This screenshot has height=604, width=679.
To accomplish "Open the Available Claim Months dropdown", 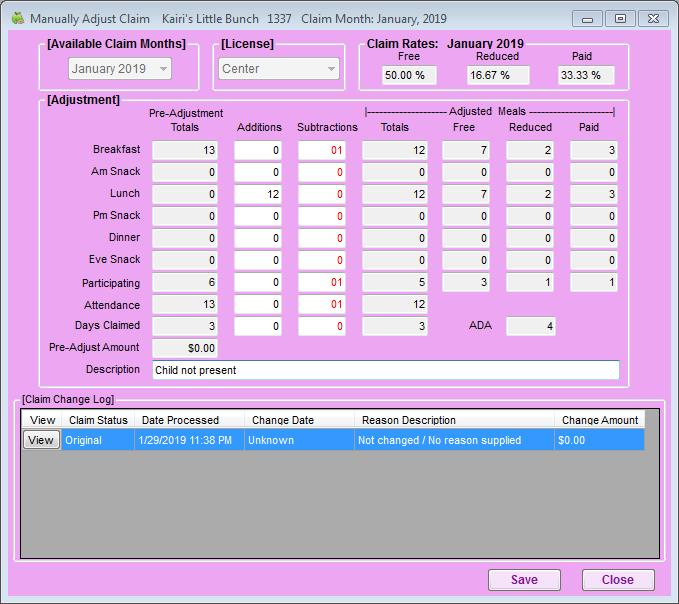I will 120,68.
